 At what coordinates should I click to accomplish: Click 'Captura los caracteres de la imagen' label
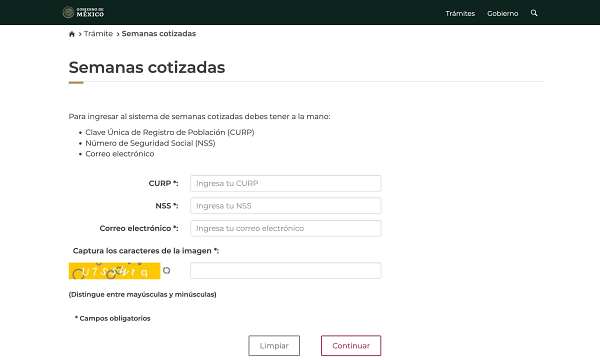(146, 251)
